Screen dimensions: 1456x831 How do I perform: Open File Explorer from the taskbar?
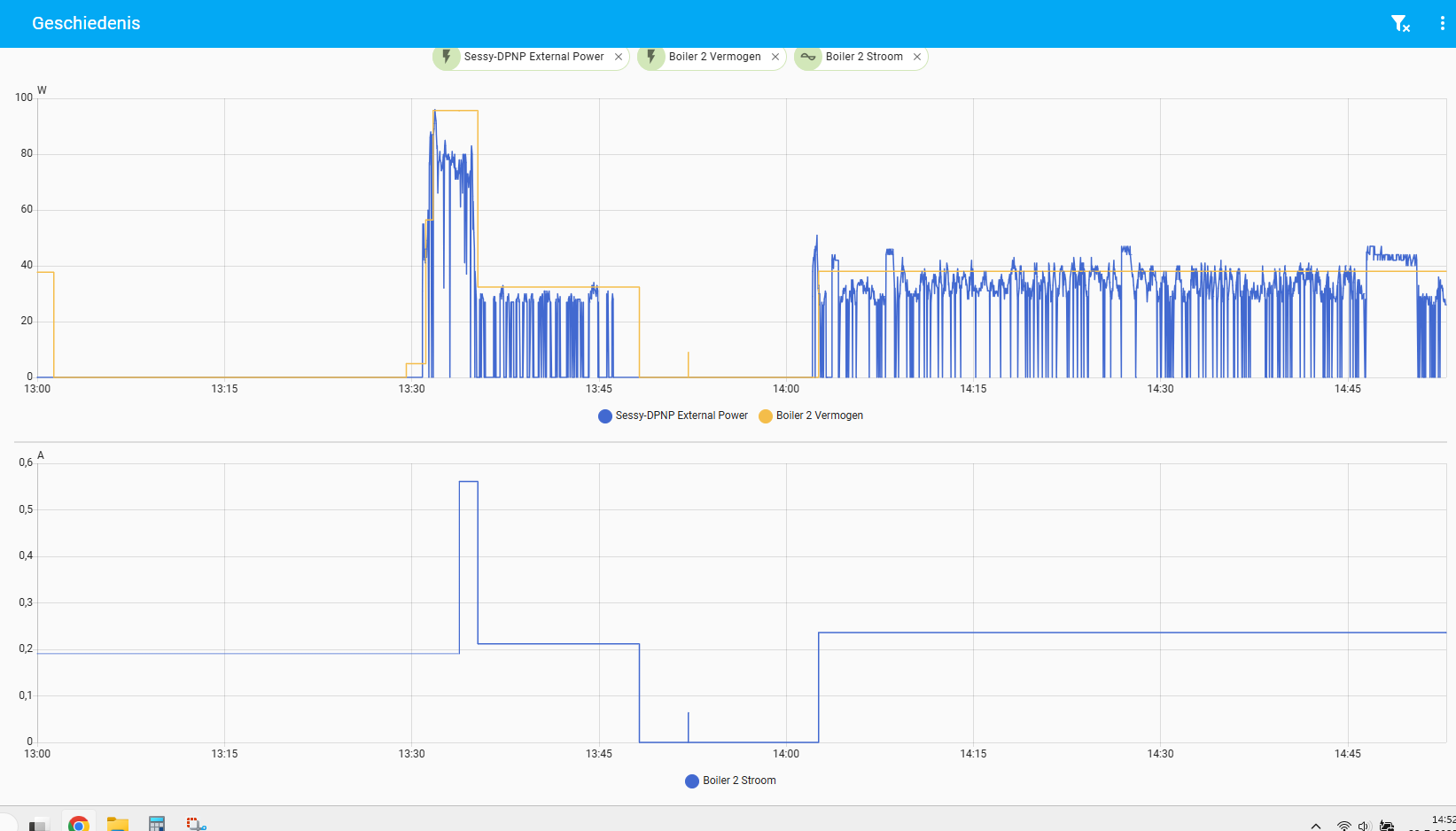(x=118, y=824)
